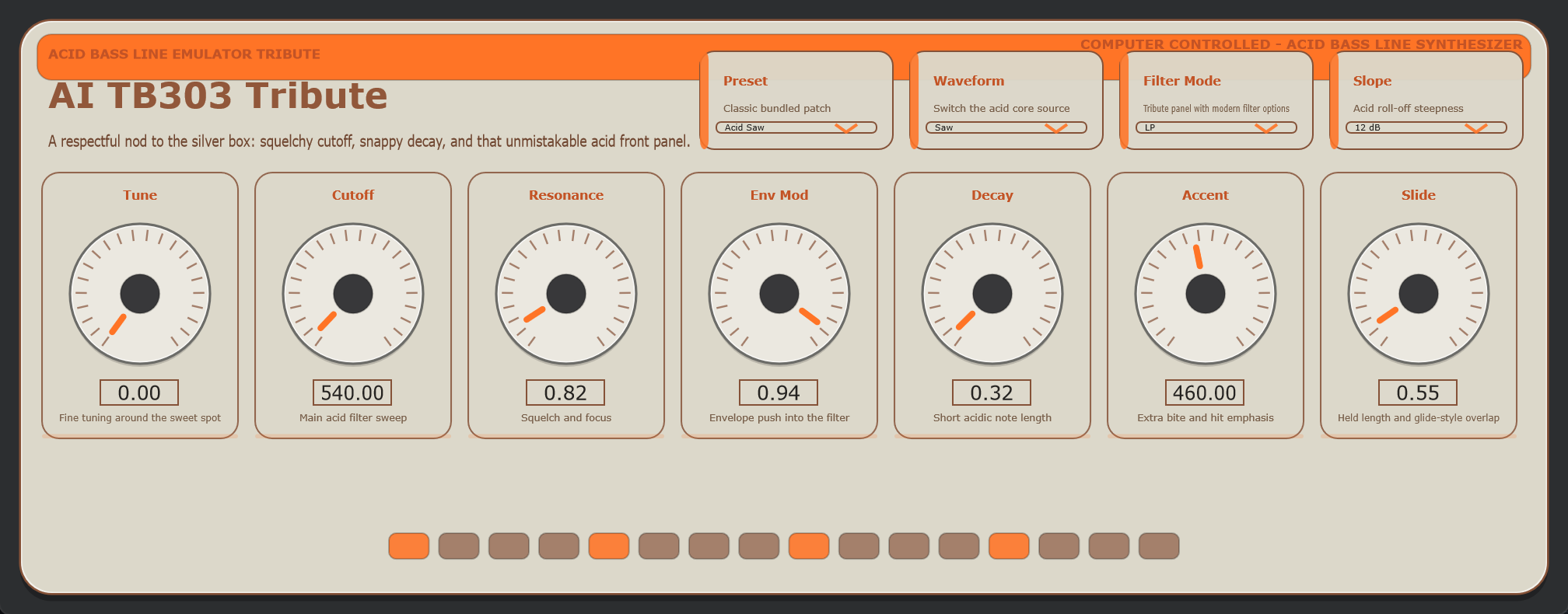Toggle sequencer step 13 (lit orange)
The image size is (1568, 614).
pyautogui.click(x=1010, y=546)
